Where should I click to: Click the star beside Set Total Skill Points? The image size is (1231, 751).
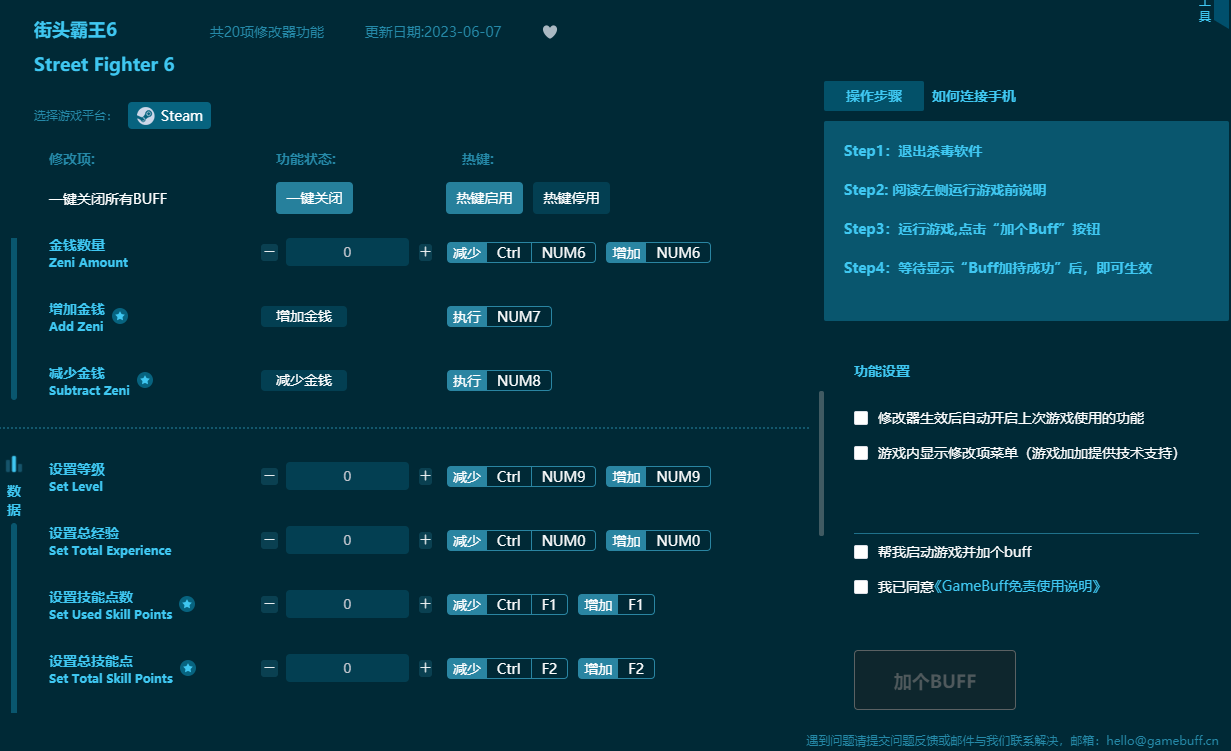point(188,668)
